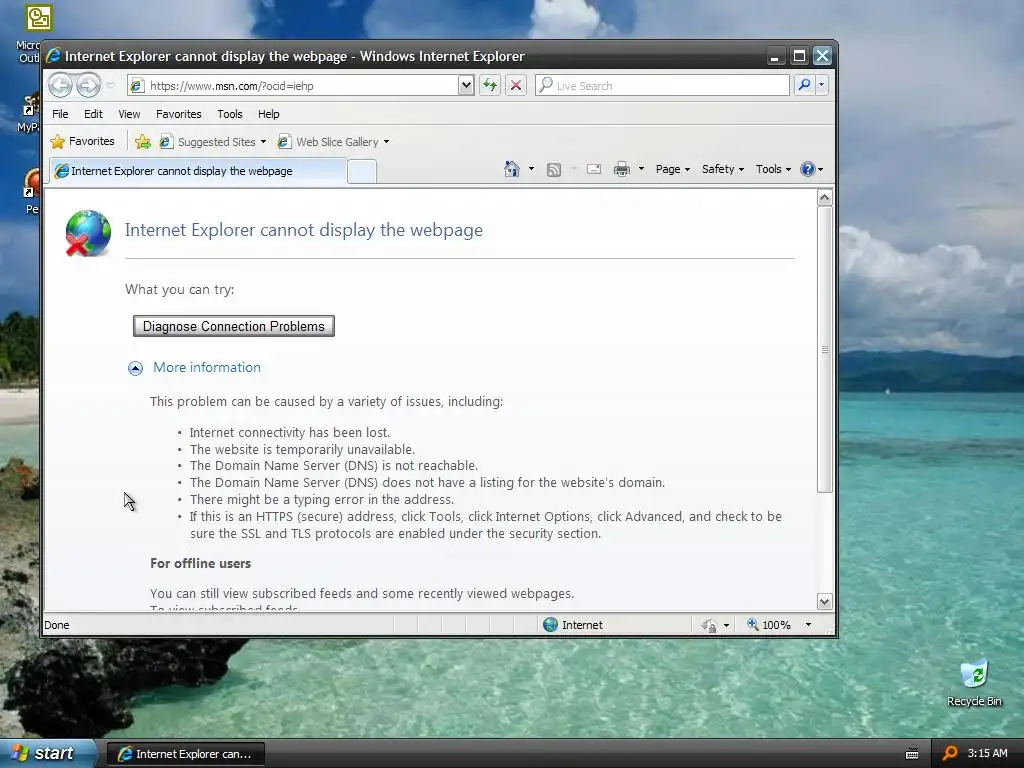1024x768 pixels.
Task: Click the vertical scrollbar thumb
Action: 825,349
